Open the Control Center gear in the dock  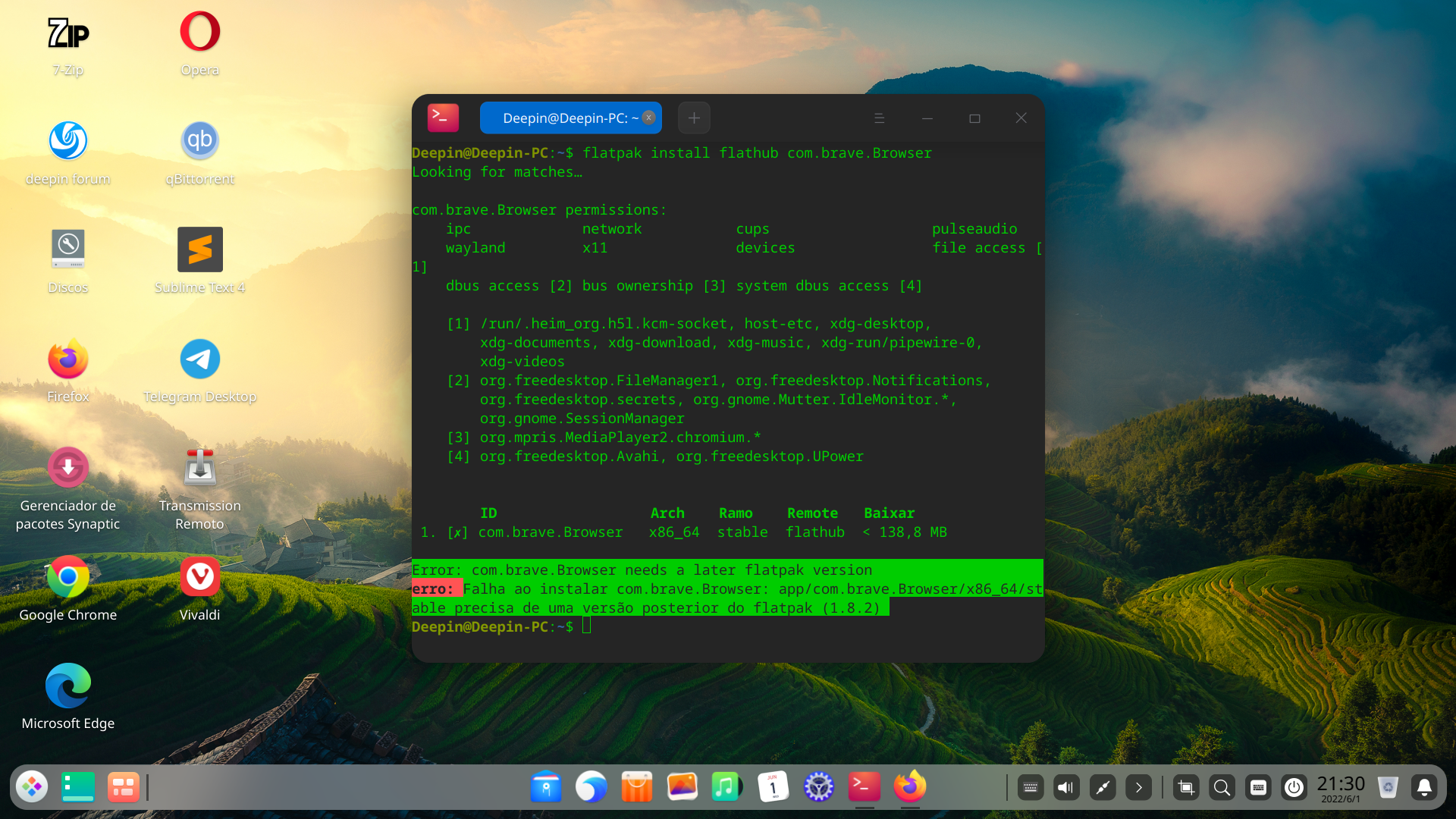click(x=819, y=787)
